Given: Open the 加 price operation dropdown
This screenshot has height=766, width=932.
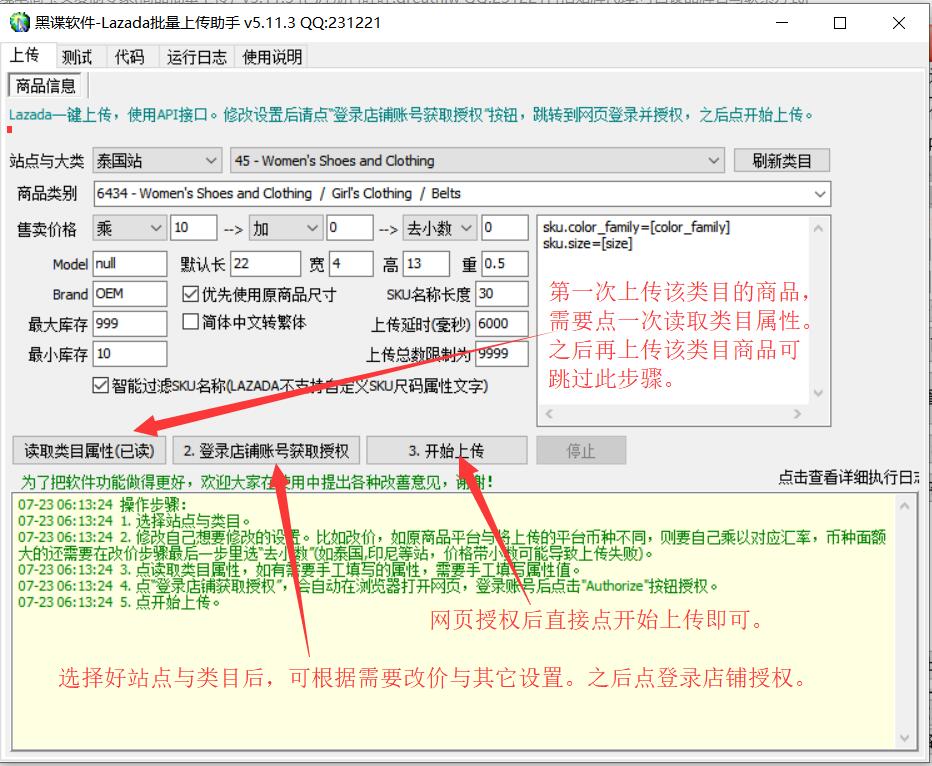Looking at the screenshot, I should pos(285,228).
